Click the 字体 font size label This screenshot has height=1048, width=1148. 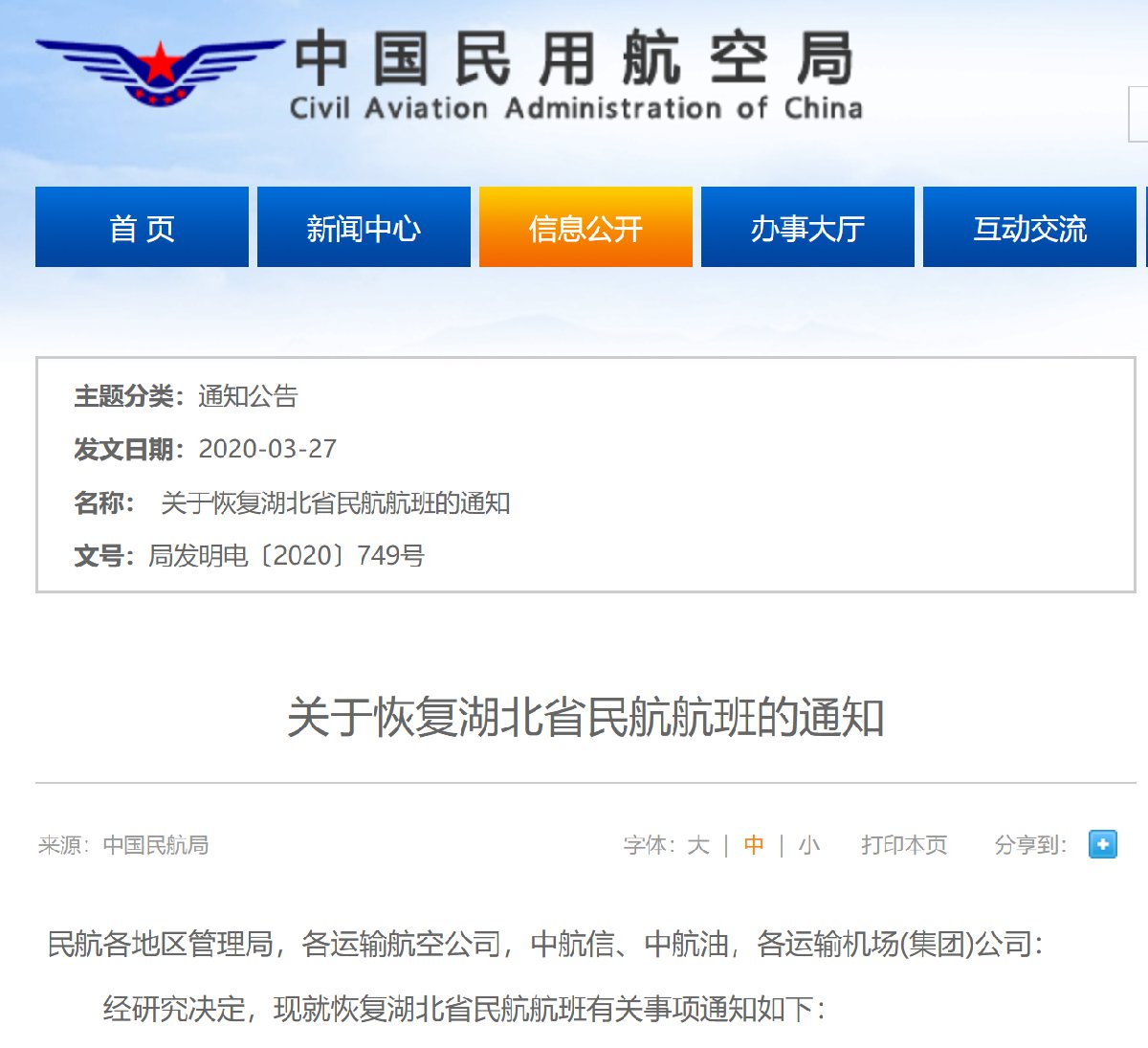650,845
